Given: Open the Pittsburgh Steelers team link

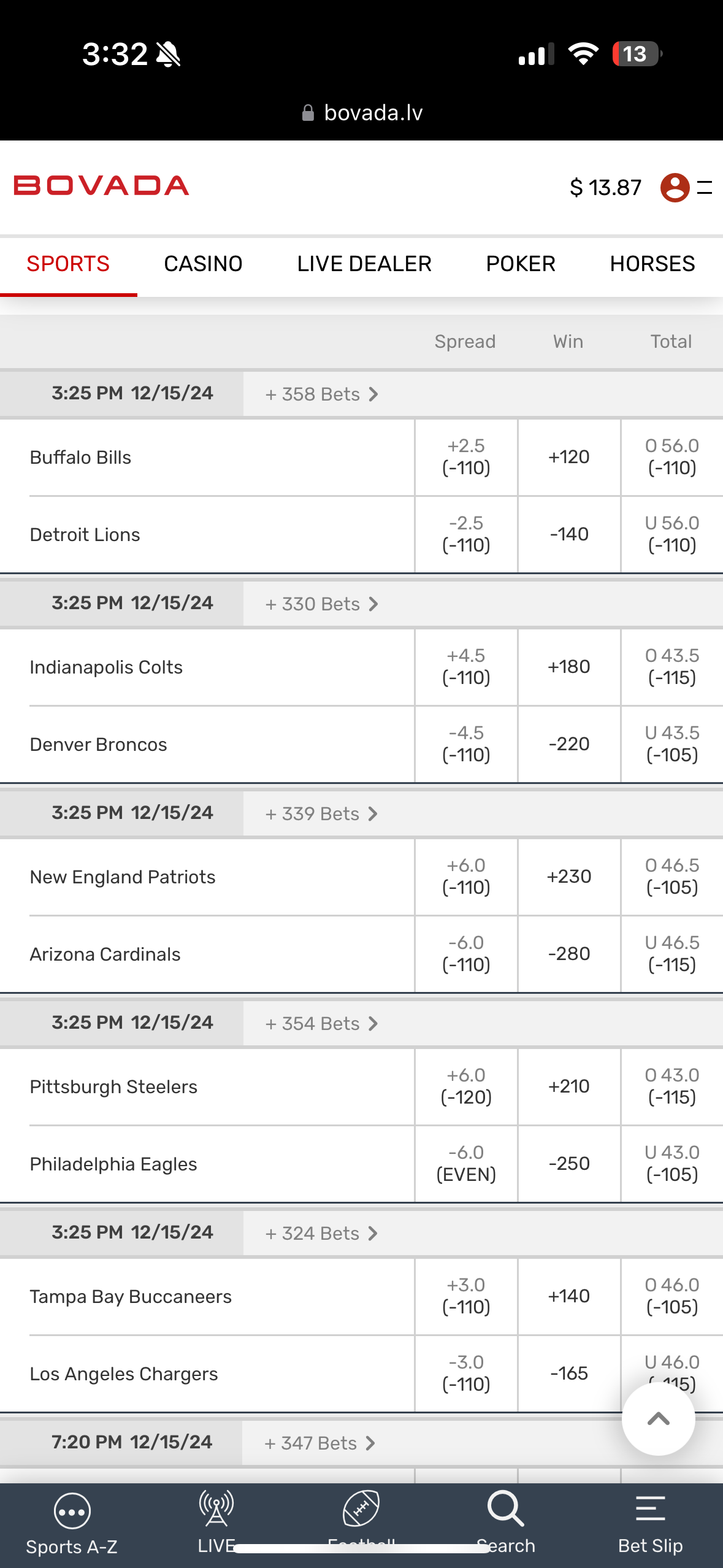Looking at the screenshot, I should 114,1086.
